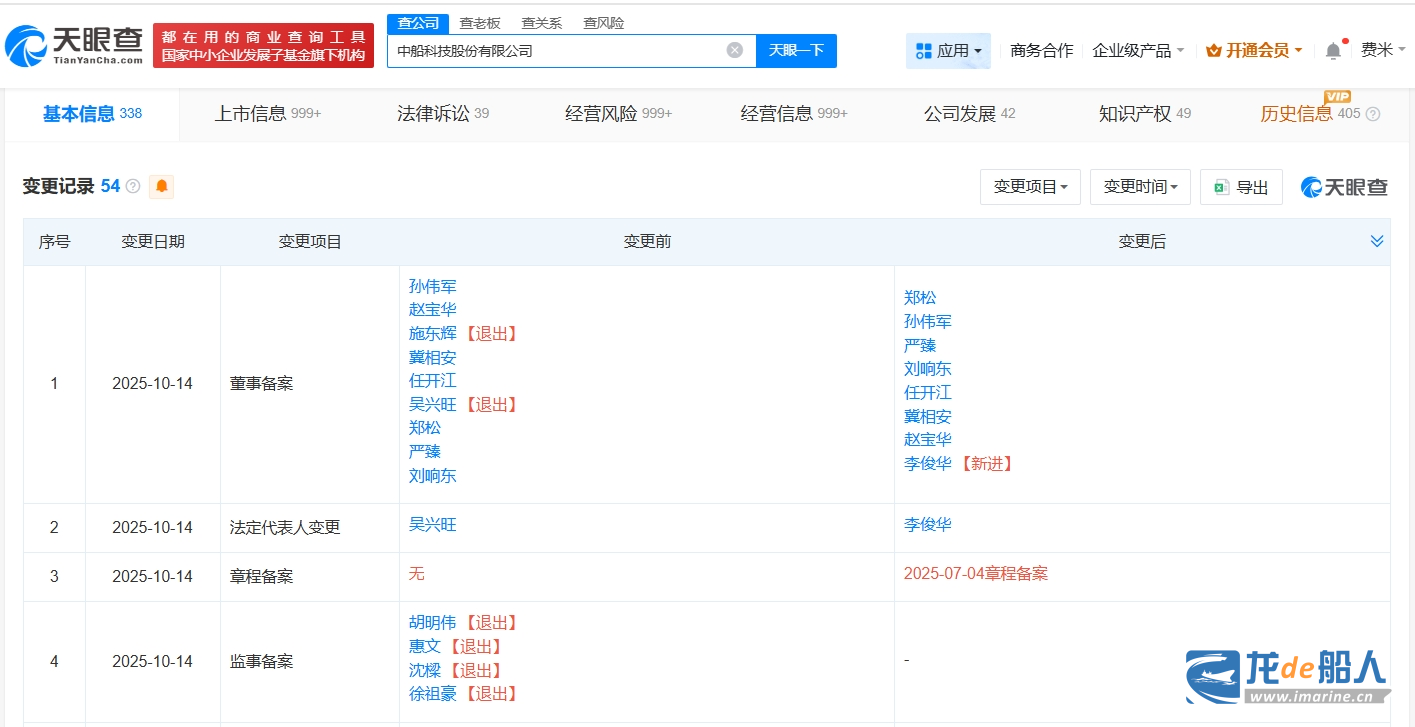The height and width of the screenshot is (727, 1415).
Task: Open the 企业级产品 dropdown menu
Action: pyautogui.click(x=1138, y=50)
